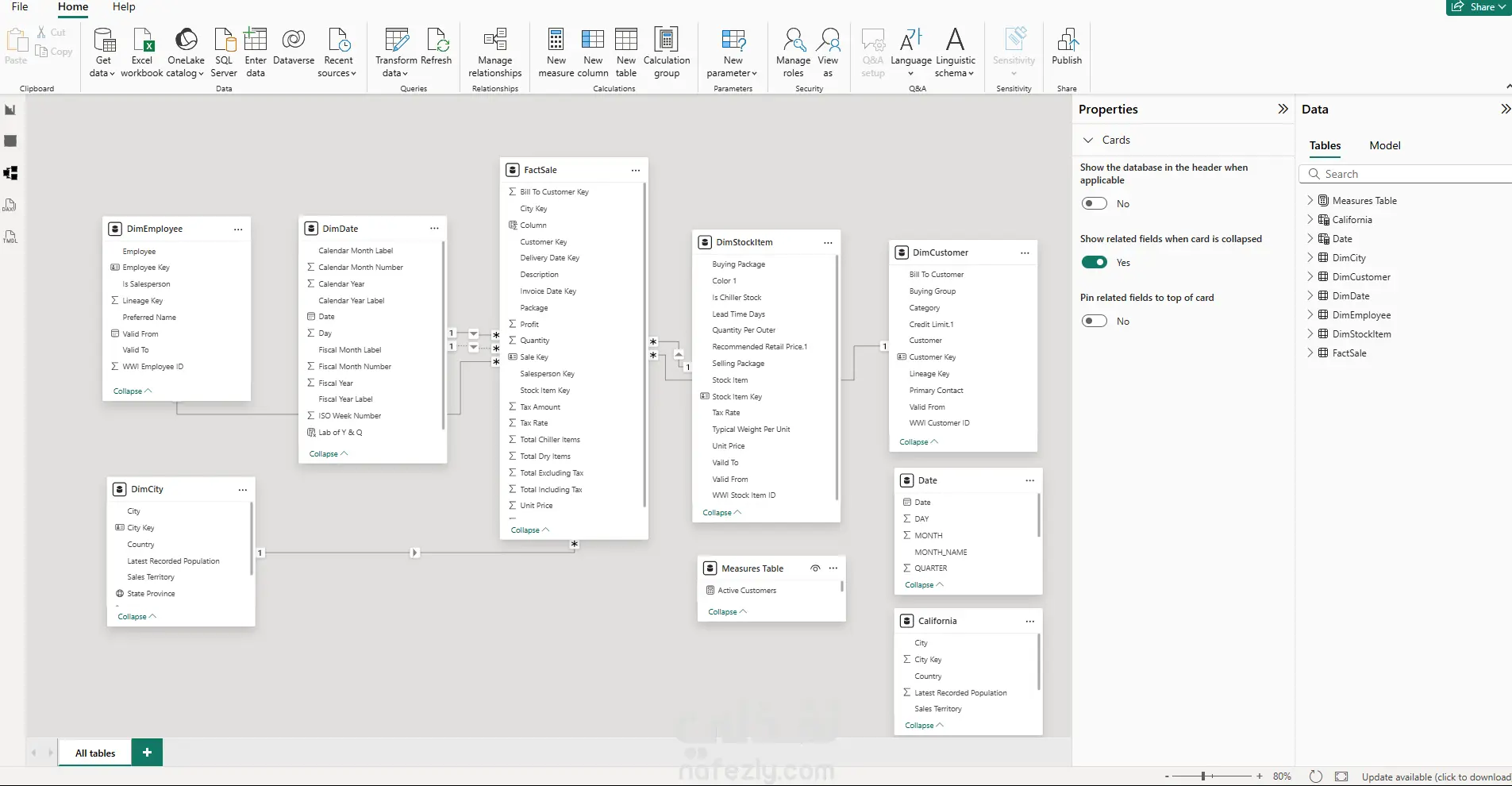1512x786 pixels.
Task: Create a New parameter
Action: point(733,52)
